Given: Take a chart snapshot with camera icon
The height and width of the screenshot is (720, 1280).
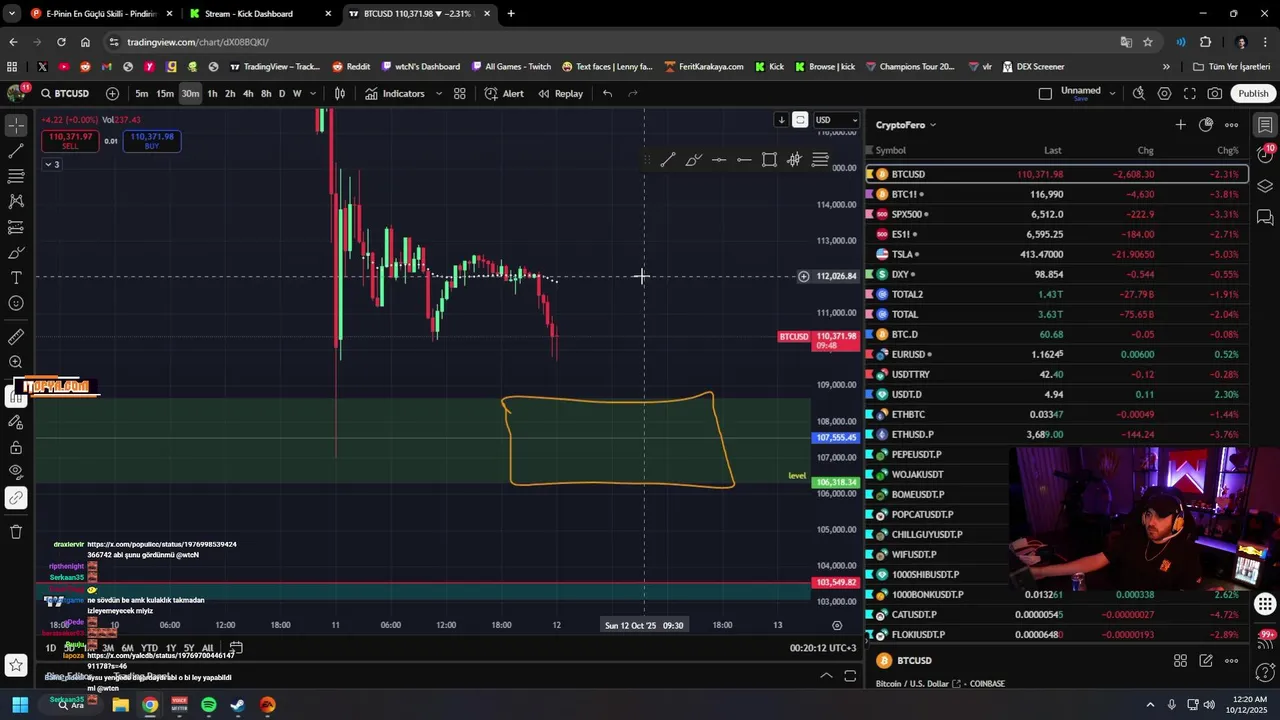Looking at the screenshot, I should click(x=1215, y=93).
